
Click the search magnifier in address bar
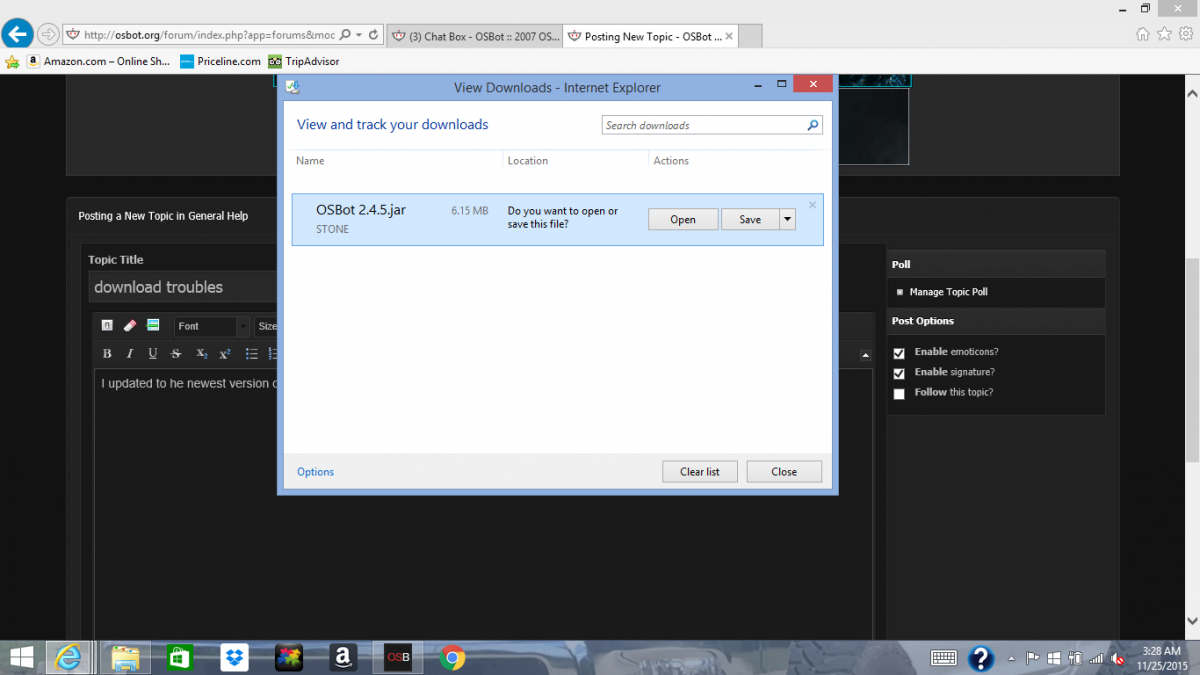tap(345, 35)
